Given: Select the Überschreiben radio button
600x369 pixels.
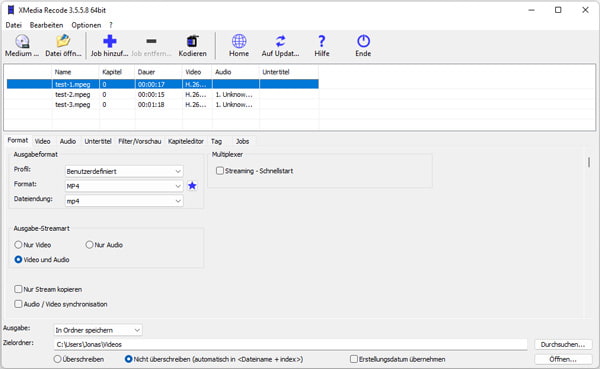Looking at the screenshot, I should (x=57, y=359).
